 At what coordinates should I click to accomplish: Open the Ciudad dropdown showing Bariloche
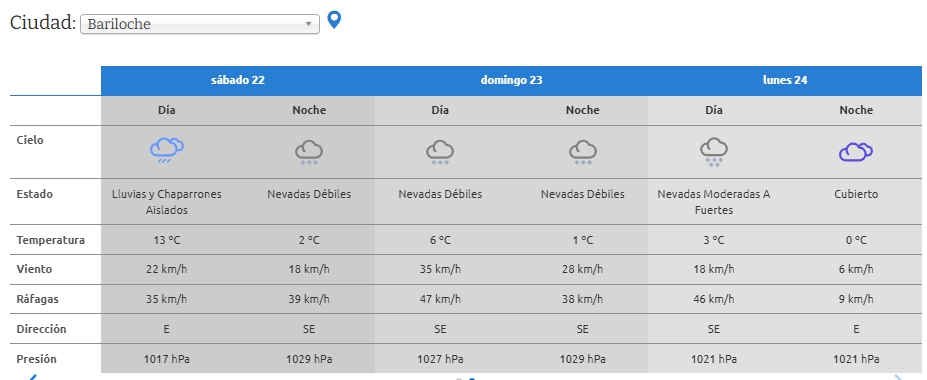[200, 24]
